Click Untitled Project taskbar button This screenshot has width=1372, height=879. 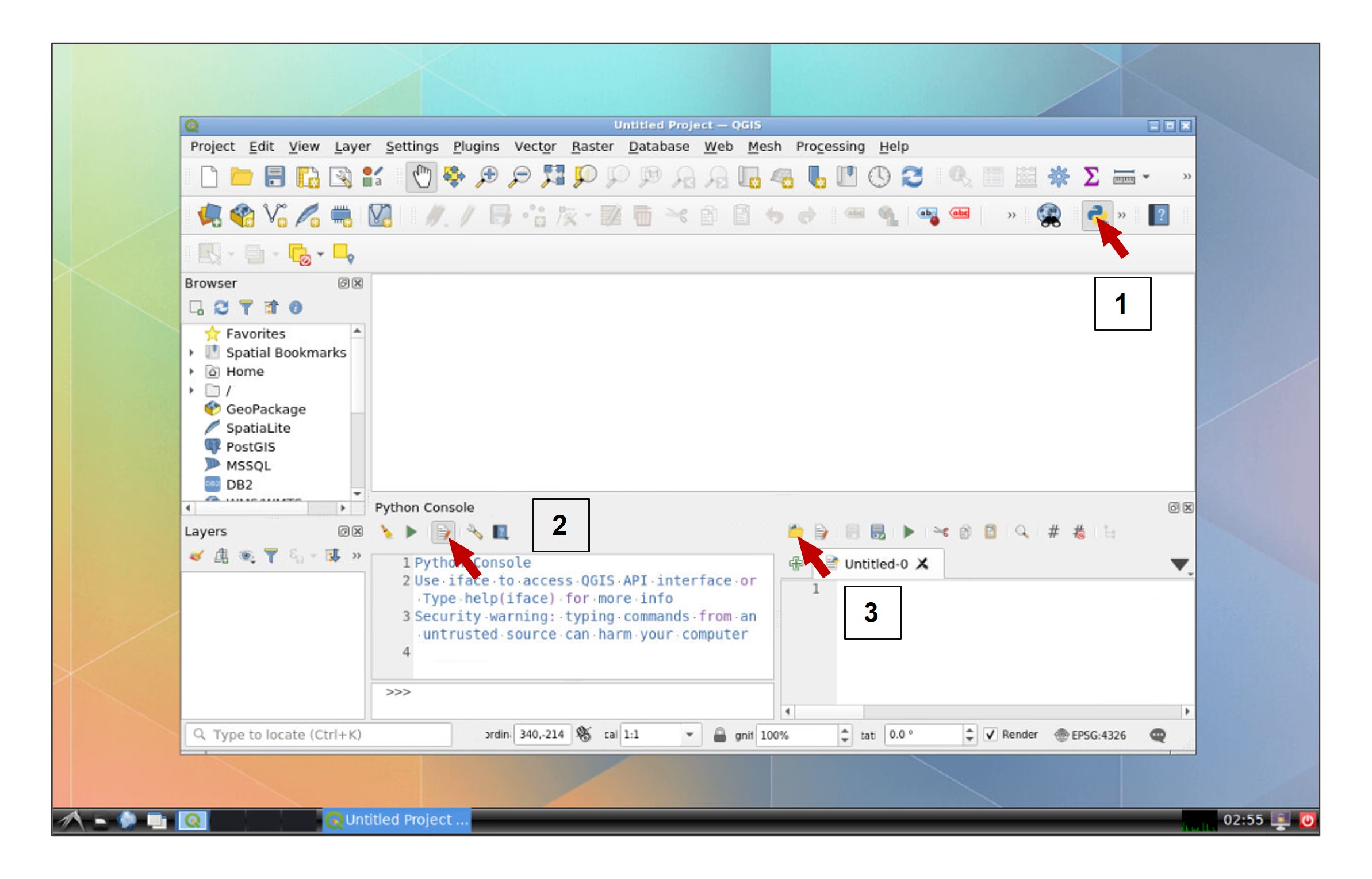397,820
